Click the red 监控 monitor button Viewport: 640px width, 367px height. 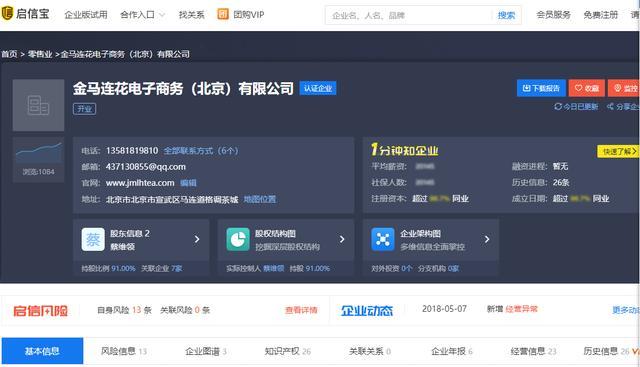pos(624,88)
